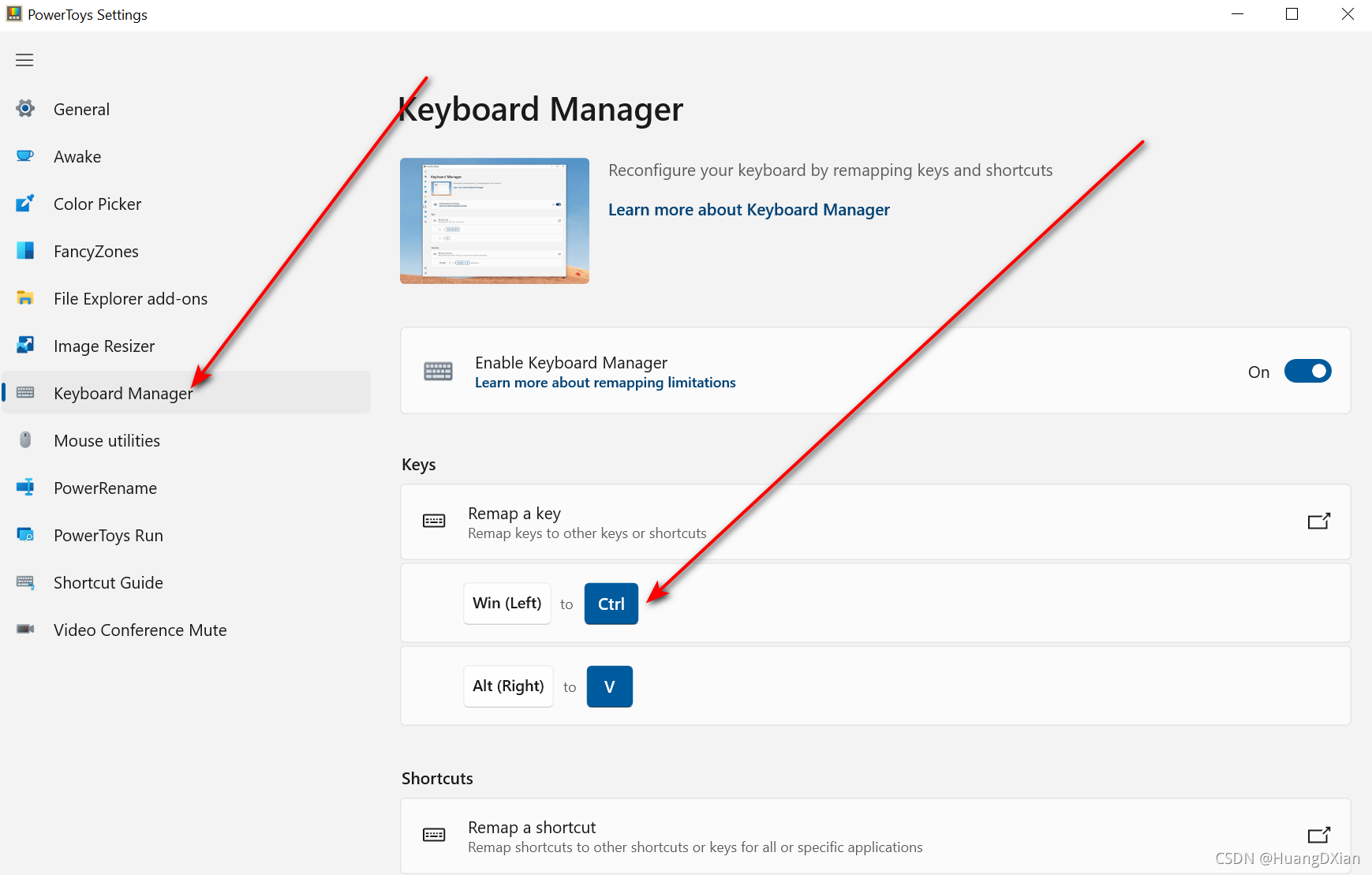Click the Keys section heading
This screenshot has height=875, width=1372.
click(419, 465)
